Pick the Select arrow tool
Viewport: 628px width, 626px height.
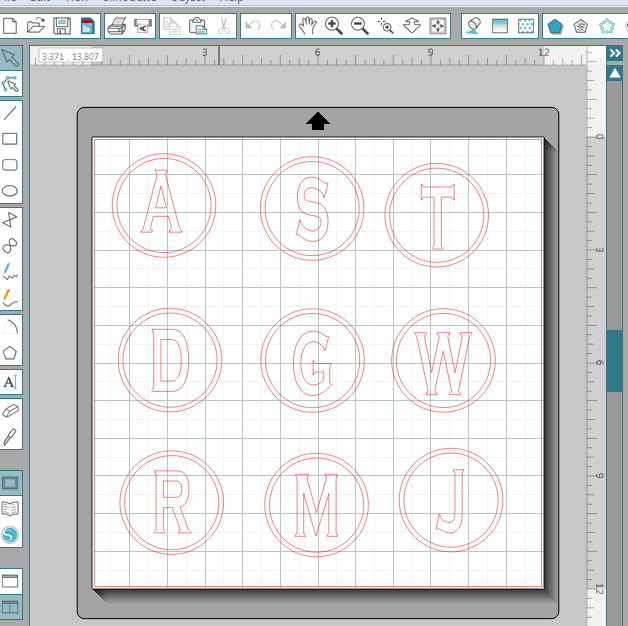[10, 58]
